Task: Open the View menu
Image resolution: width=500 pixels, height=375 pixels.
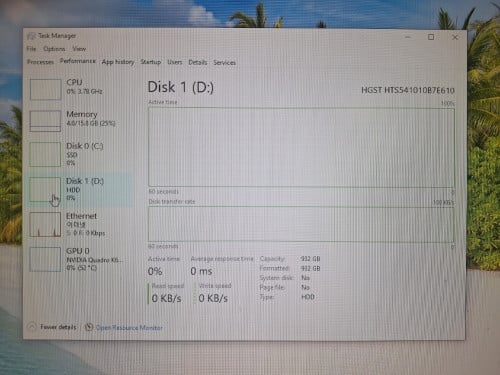Action: click(79, 49)
